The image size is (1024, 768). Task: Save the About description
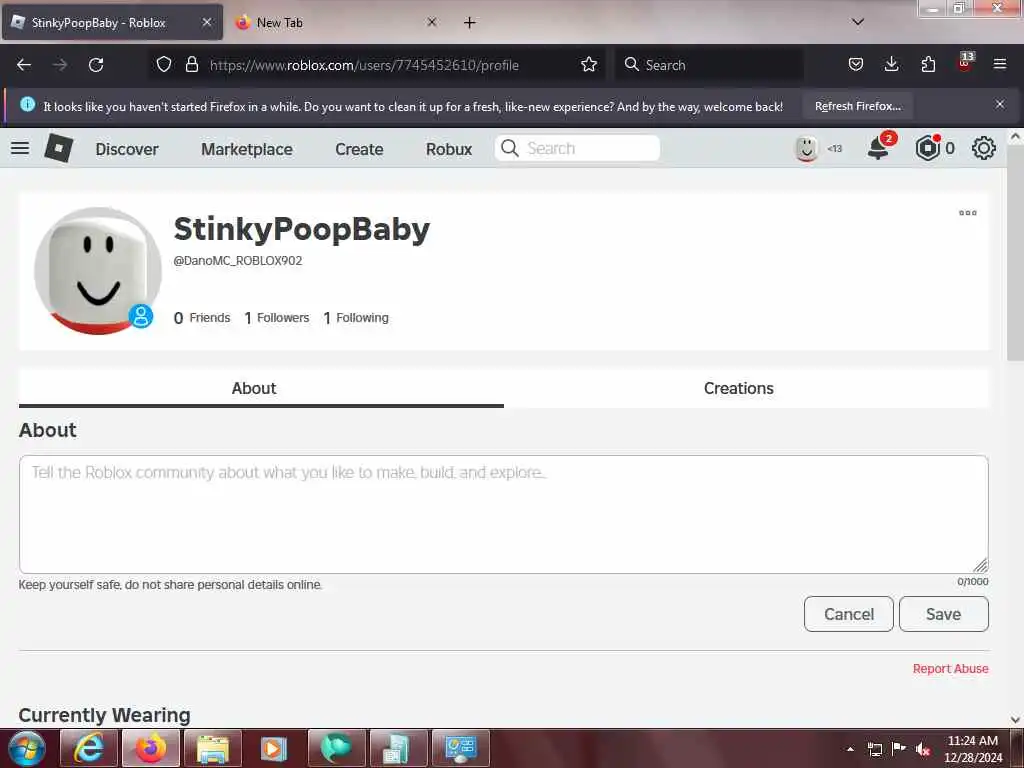(x=944, y=614)
